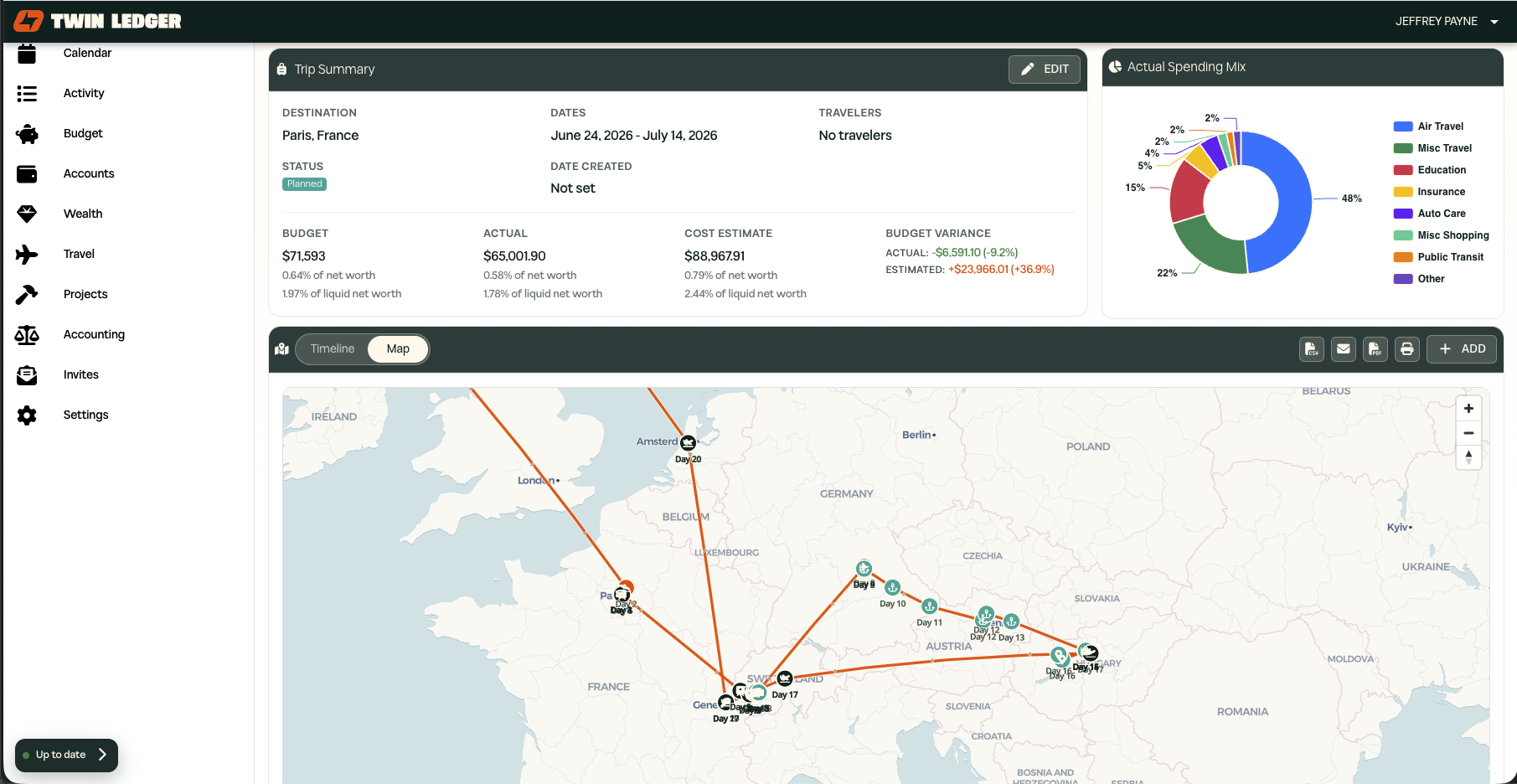Click the $71,593 budget value
This screenshot has width=1517, height=784.
click(x=304, y=256)
